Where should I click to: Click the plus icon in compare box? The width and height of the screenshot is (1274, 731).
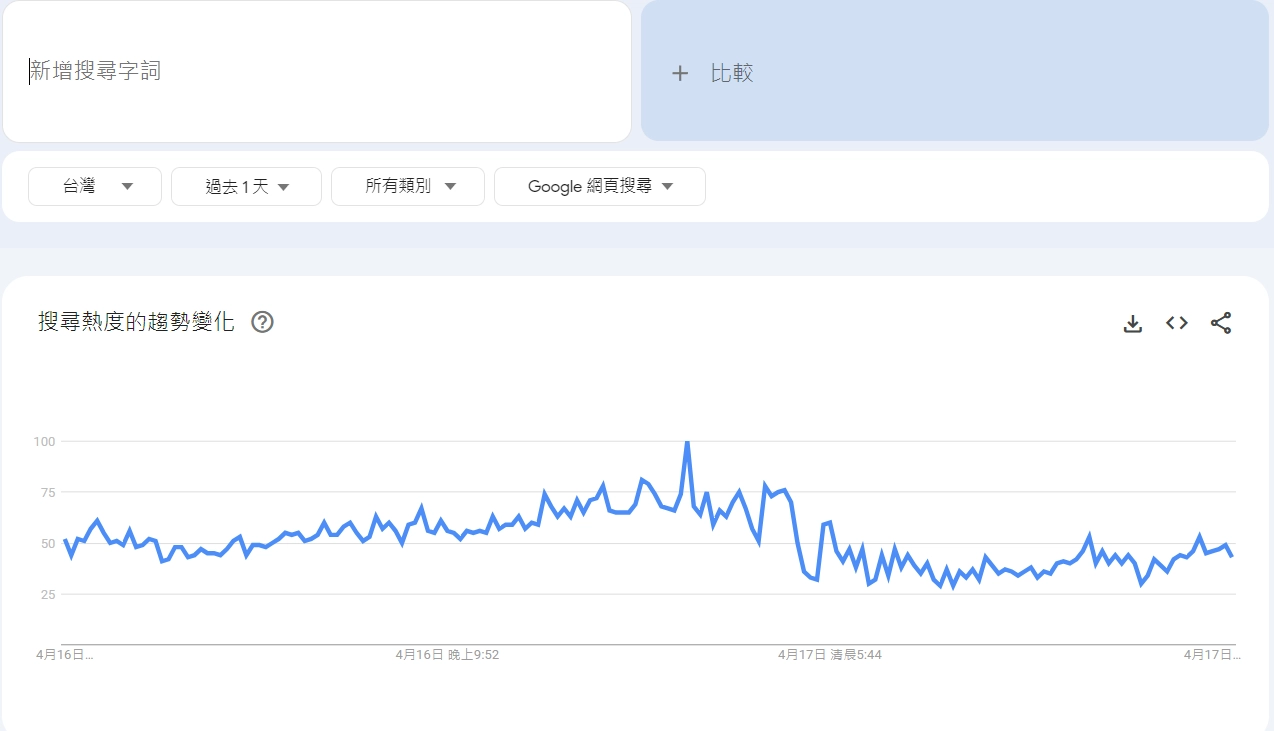tap(680, 73)
